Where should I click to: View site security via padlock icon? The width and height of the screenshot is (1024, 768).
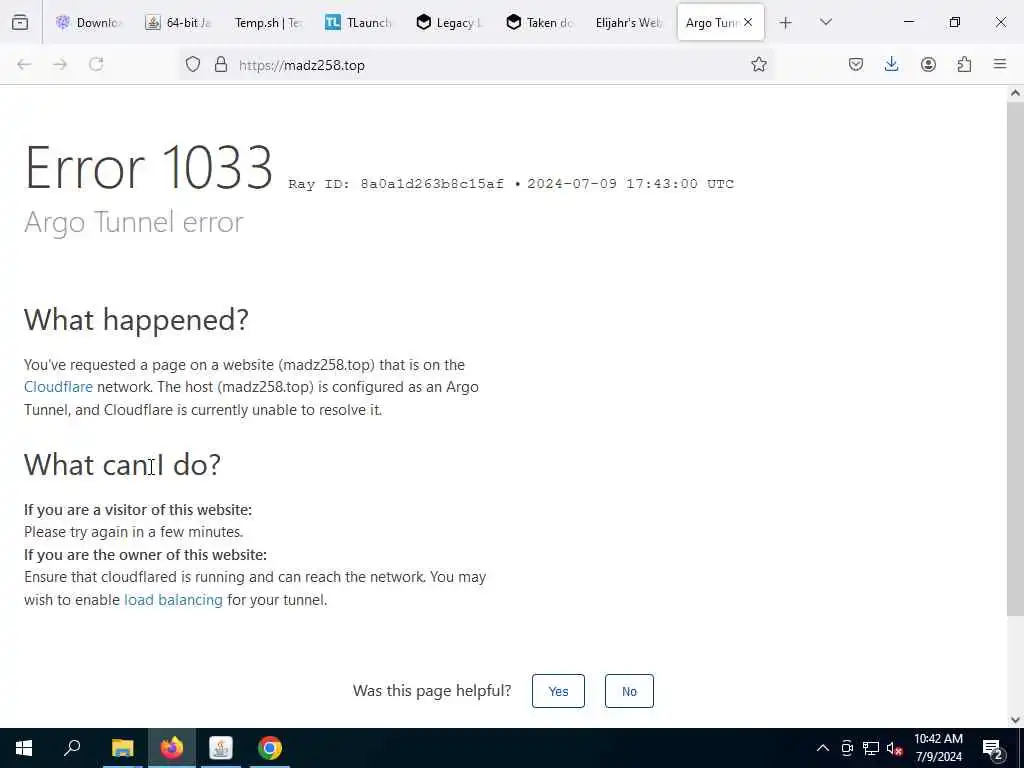(221, 64)
